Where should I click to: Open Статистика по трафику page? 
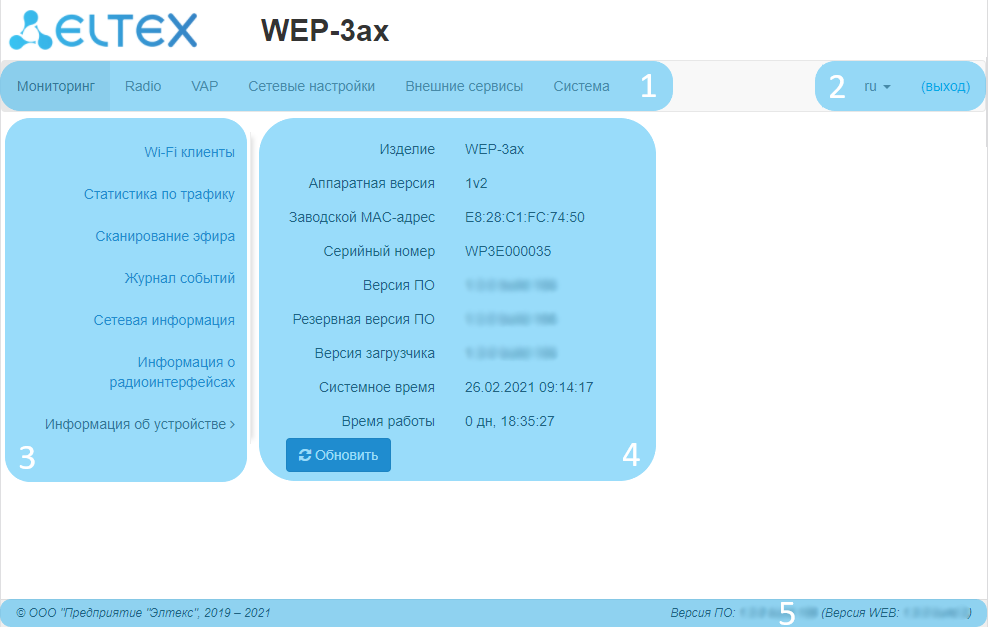click(159, 194)
